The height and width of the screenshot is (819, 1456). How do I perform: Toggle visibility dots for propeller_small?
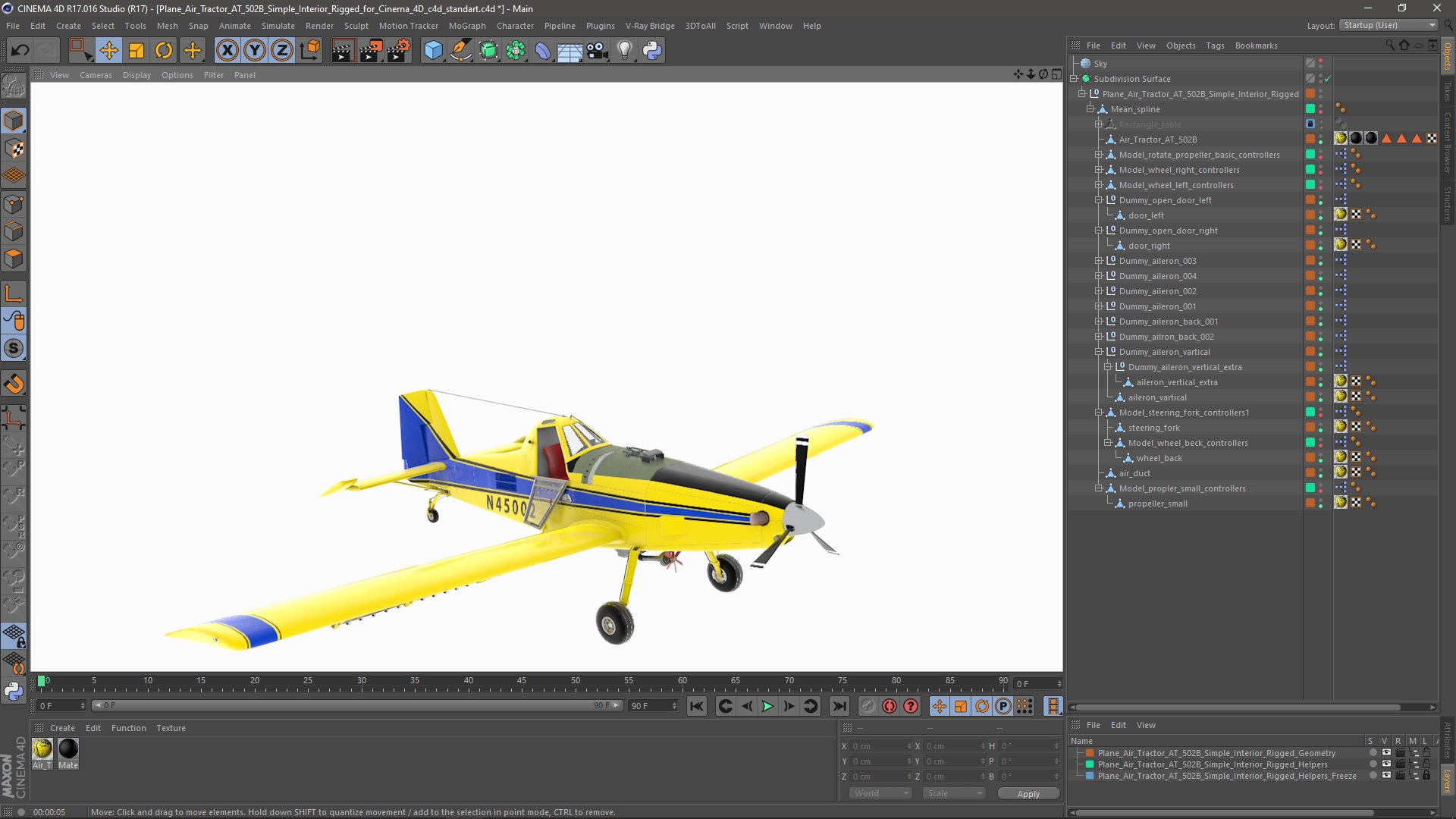pos(1320,504)
